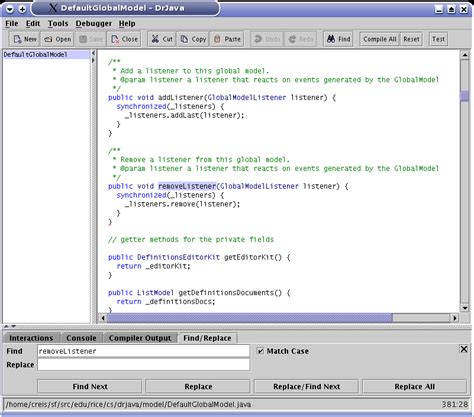Open a file with the Open icon
The height and width of the screenshot is (417, 474).
tap(49, 39)
